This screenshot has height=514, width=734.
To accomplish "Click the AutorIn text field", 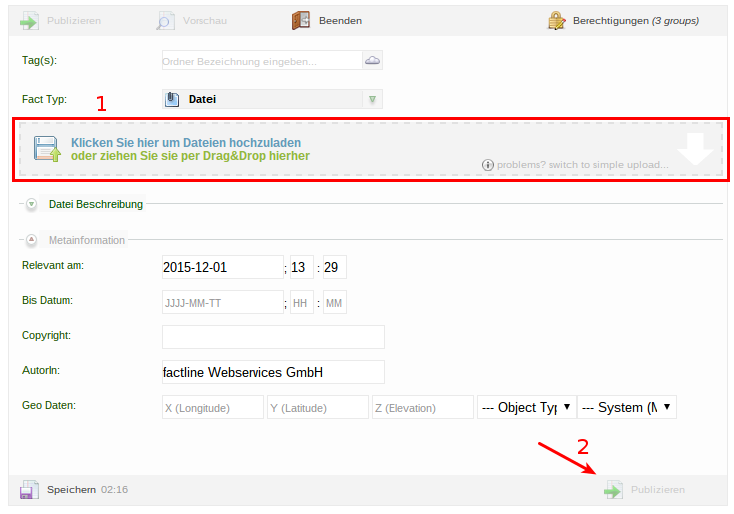I will (273, 372).
